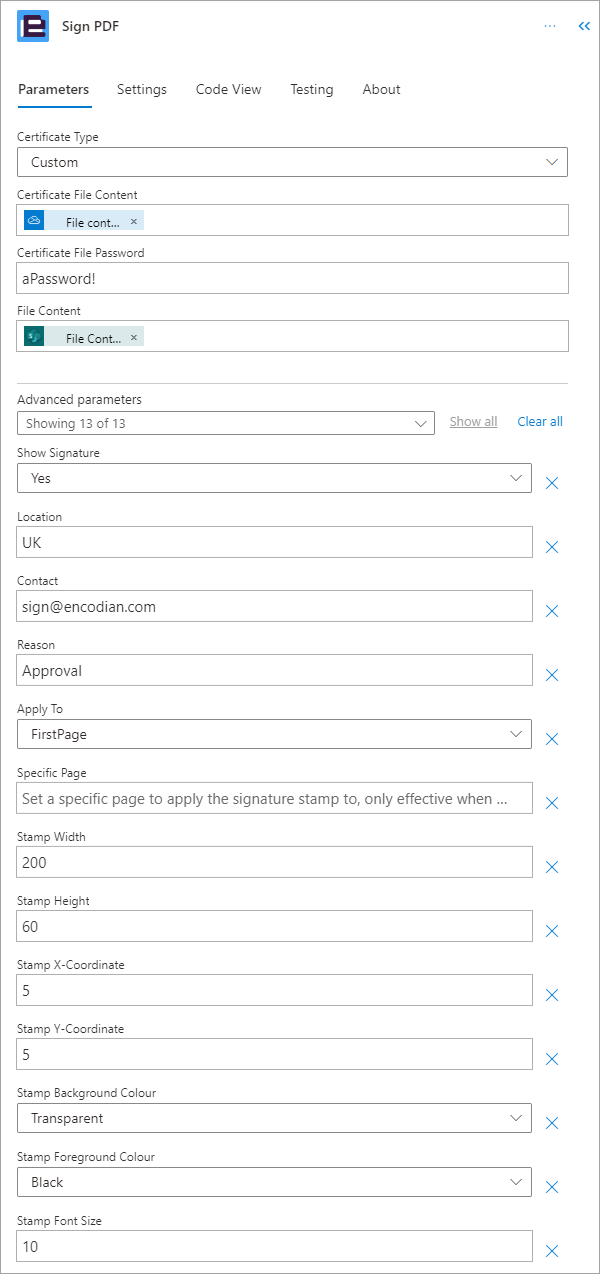Open the Testing tab
This screenshot has width=600, height=1274.
pos(312,89)
